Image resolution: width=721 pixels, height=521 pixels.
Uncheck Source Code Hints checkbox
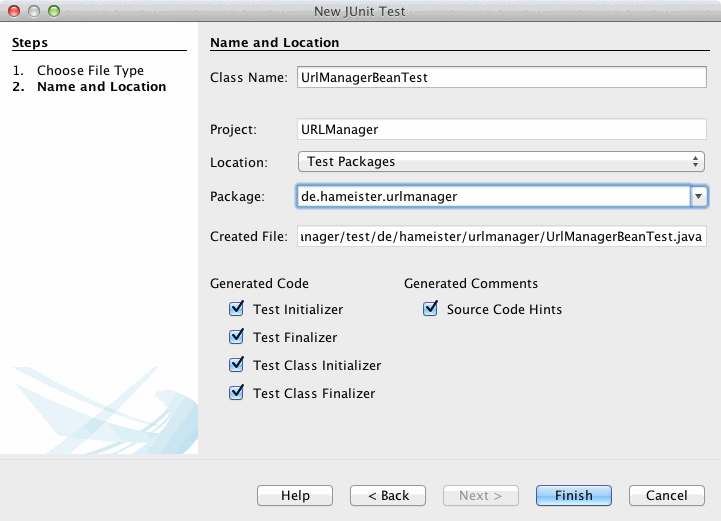pyautogui.click(x=431, y=309)
